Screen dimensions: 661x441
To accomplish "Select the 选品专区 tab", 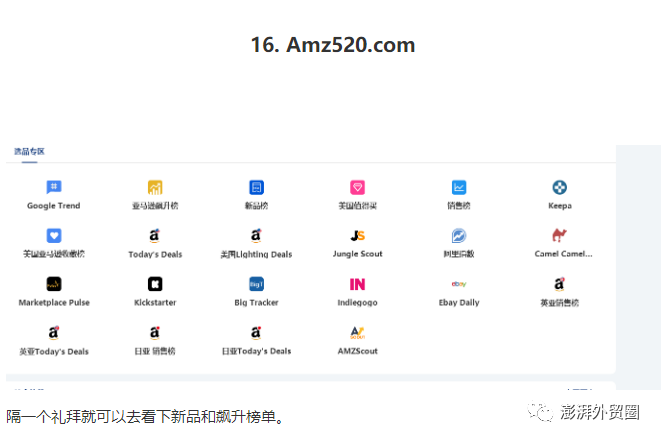I will click(29, 151).
